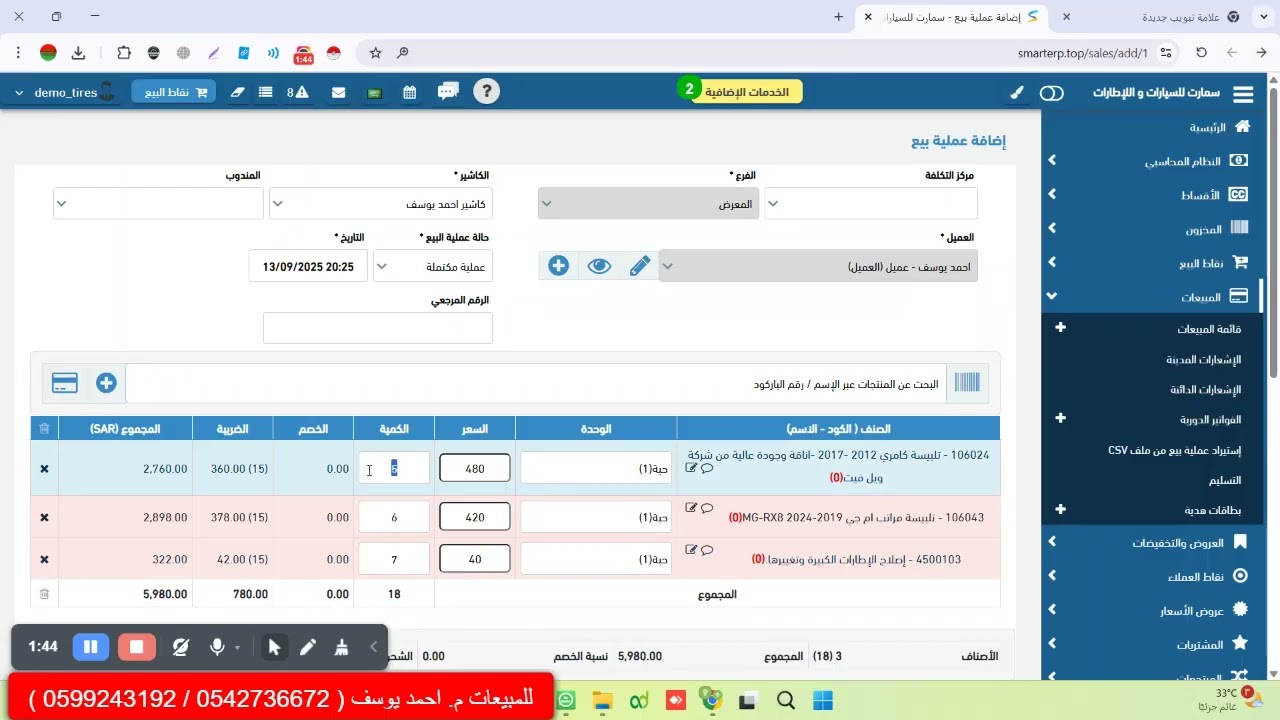1280x720 pixels.
Task: Click the list lines icon in header
Action: tap(266, 92)
